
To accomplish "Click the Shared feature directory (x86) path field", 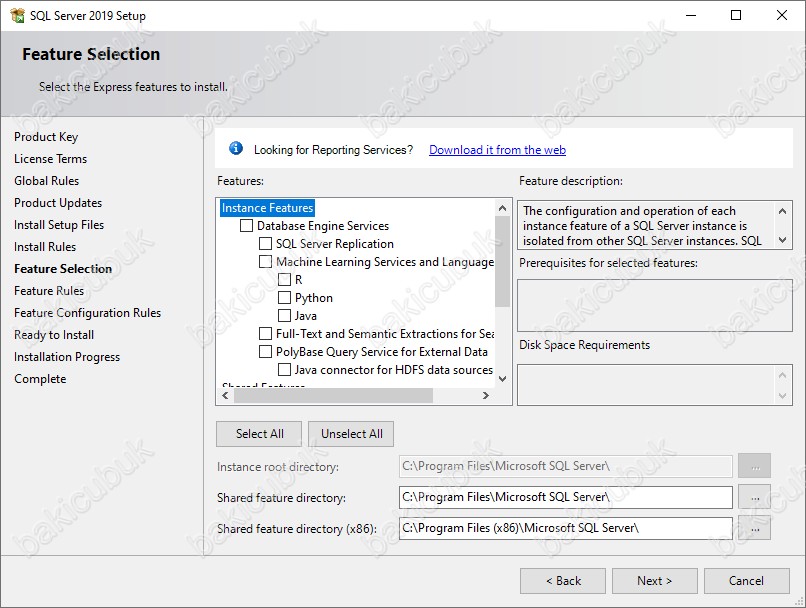I will 565,528.
